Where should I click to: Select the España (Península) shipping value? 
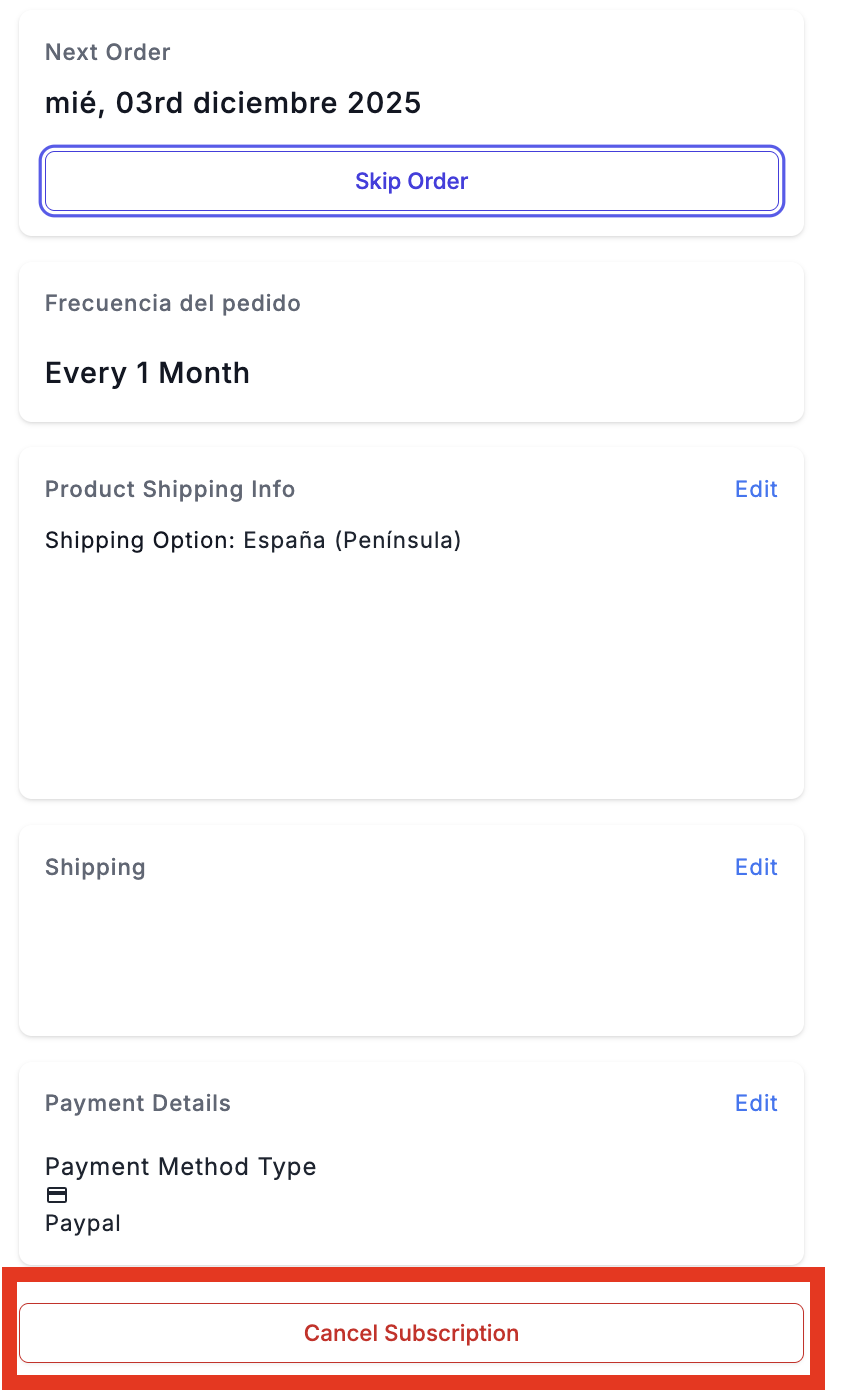(352, 541)
